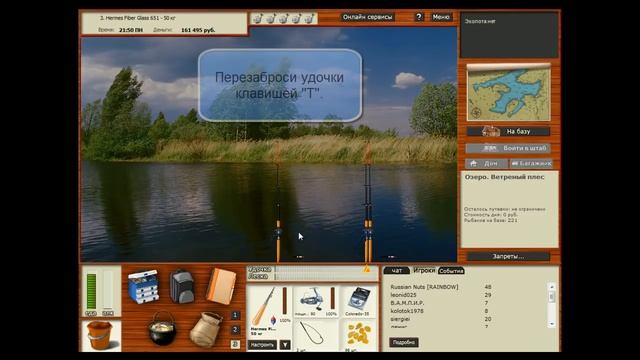Click the reel wear bar 100%
The width and height of the screenshot is (640, 360).
[332, 298]
